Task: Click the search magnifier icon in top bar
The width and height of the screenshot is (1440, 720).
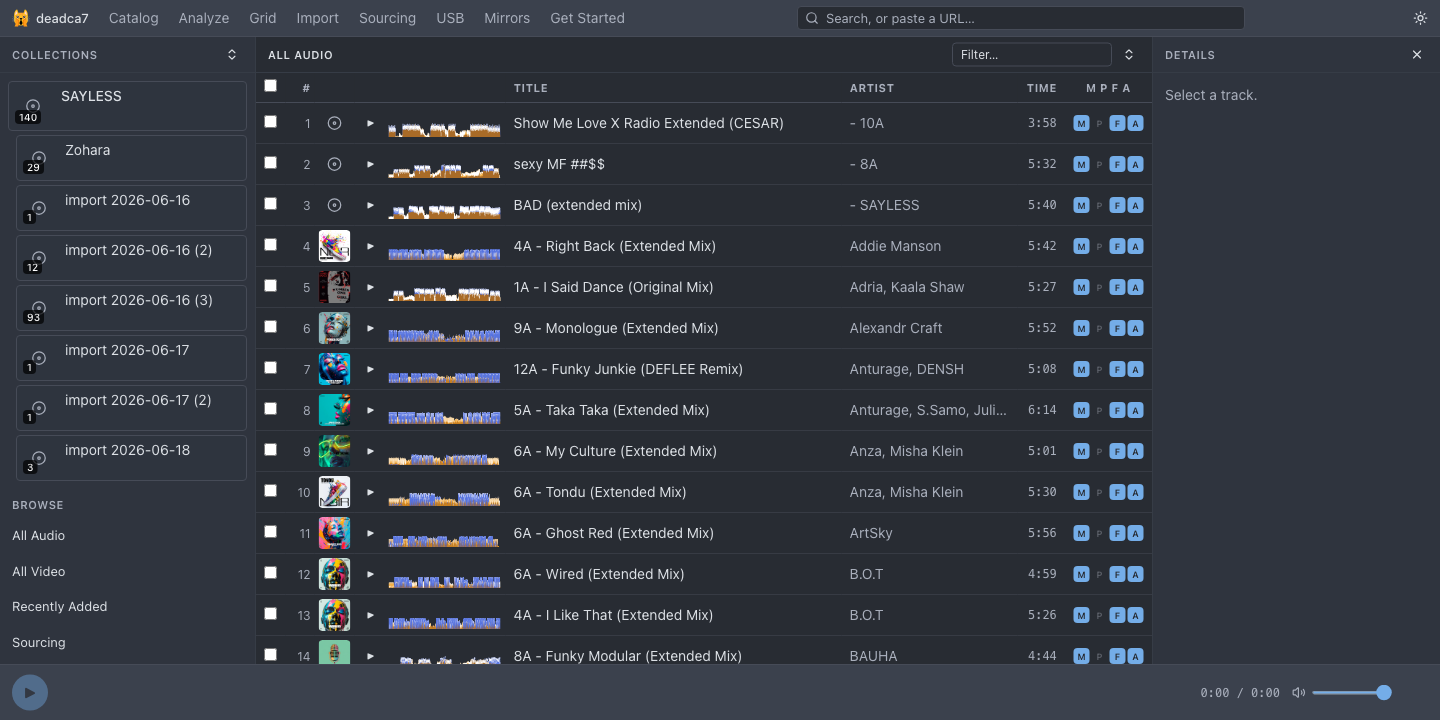Action: [x=812, y=18]
